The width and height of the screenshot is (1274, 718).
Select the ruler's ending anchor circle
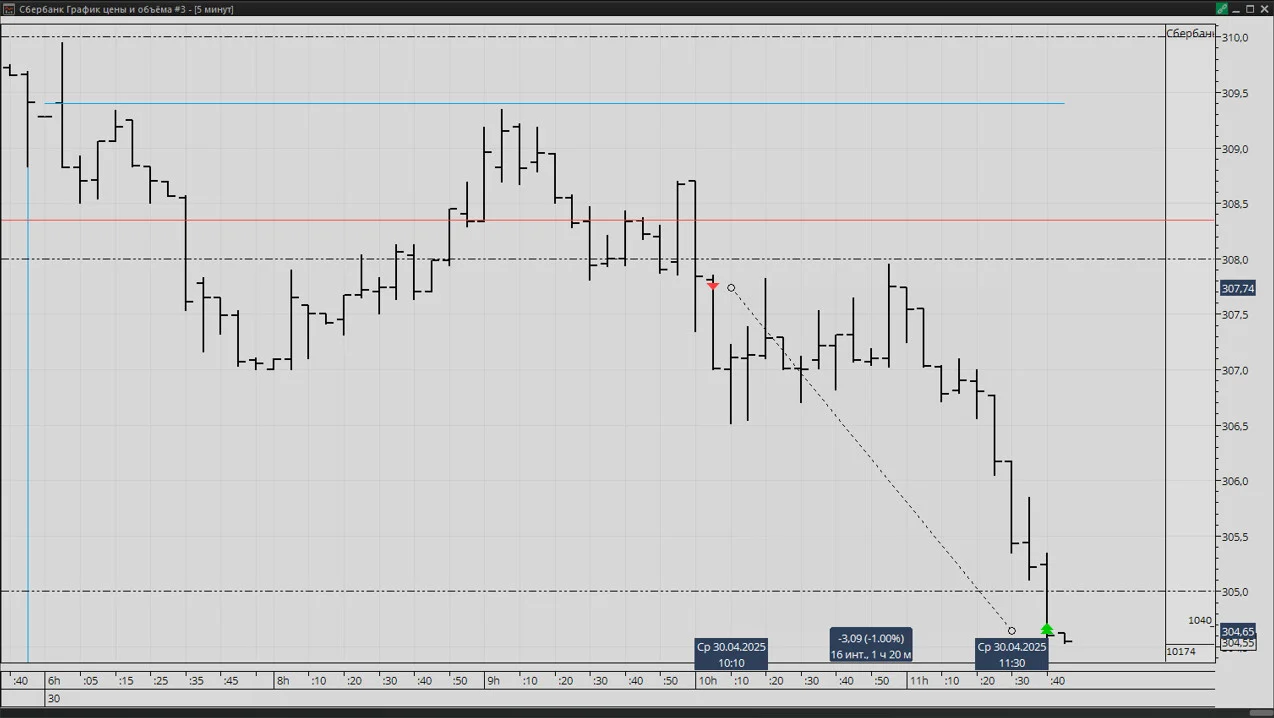pos(1012,631)
